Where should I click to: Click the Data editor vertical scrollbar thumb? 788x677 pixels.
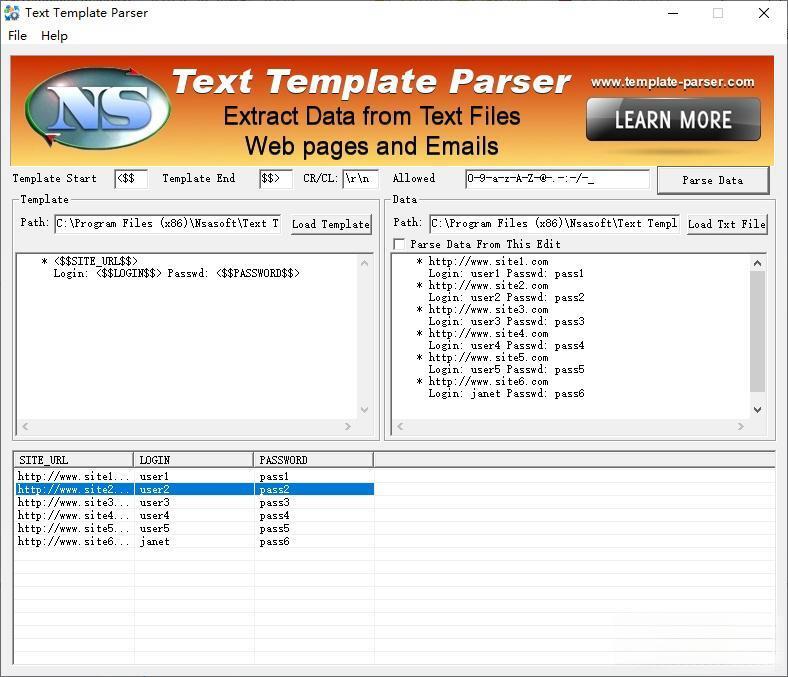point(757,331)
